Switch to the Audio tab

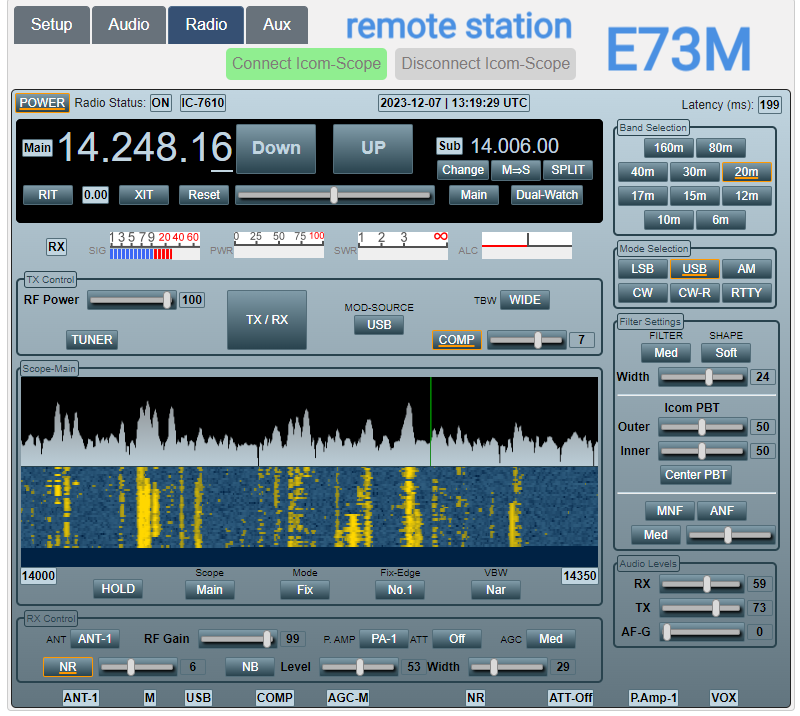point(129,25)
